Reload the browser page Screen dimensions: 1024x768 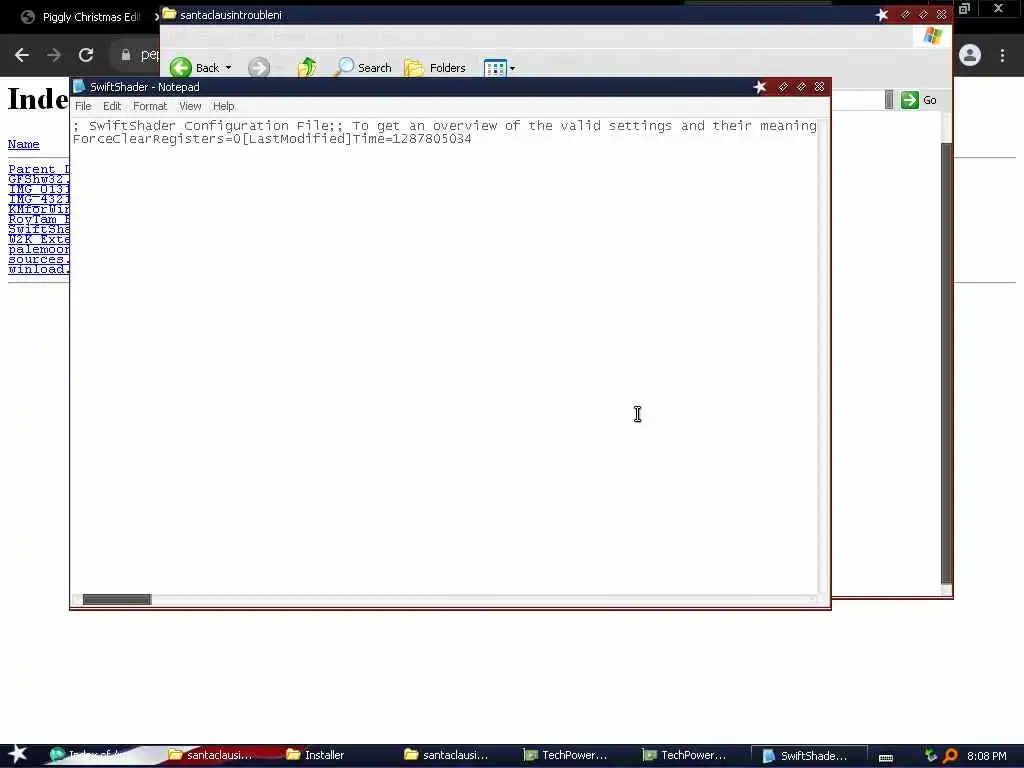(x=86, y=55)
